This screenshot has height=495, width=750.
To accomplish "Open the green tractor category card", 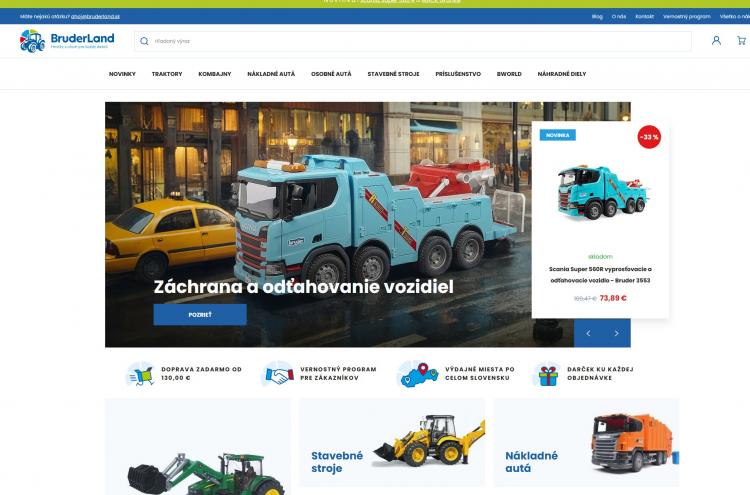I will point(198,447).
